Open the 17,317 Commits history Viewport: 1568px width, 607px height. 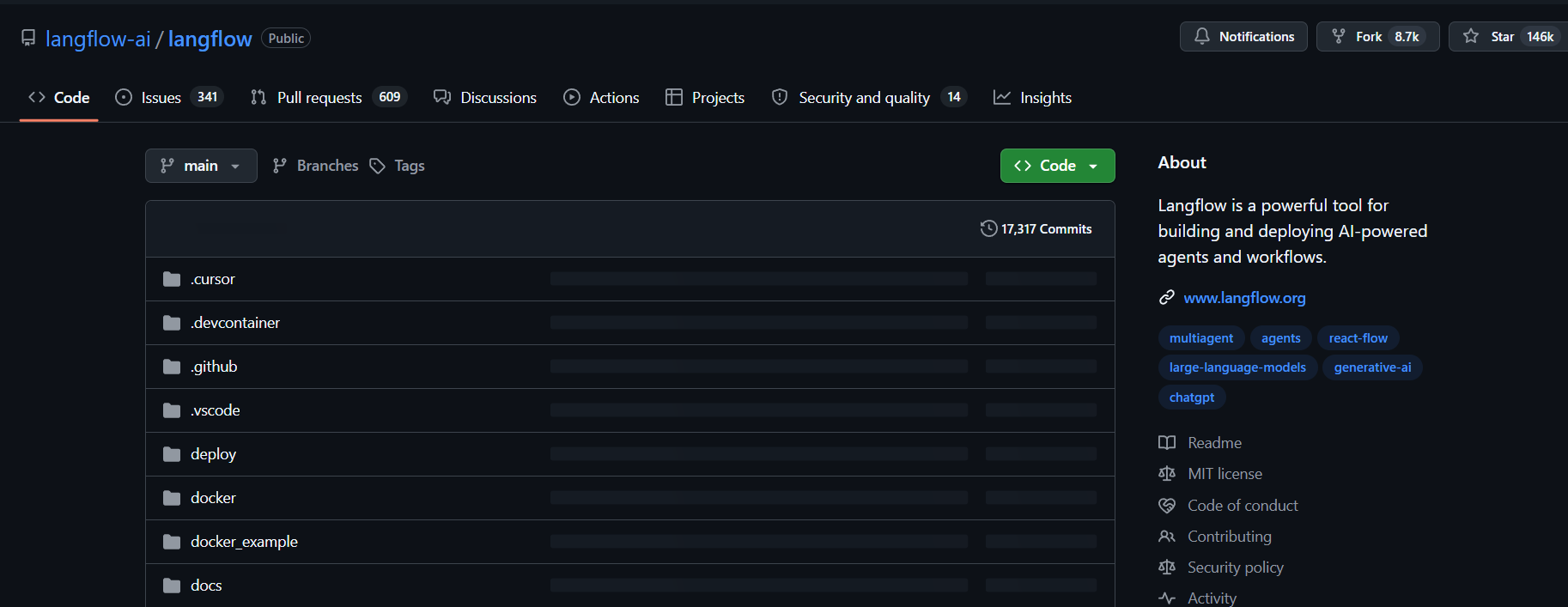point(1036,228)
